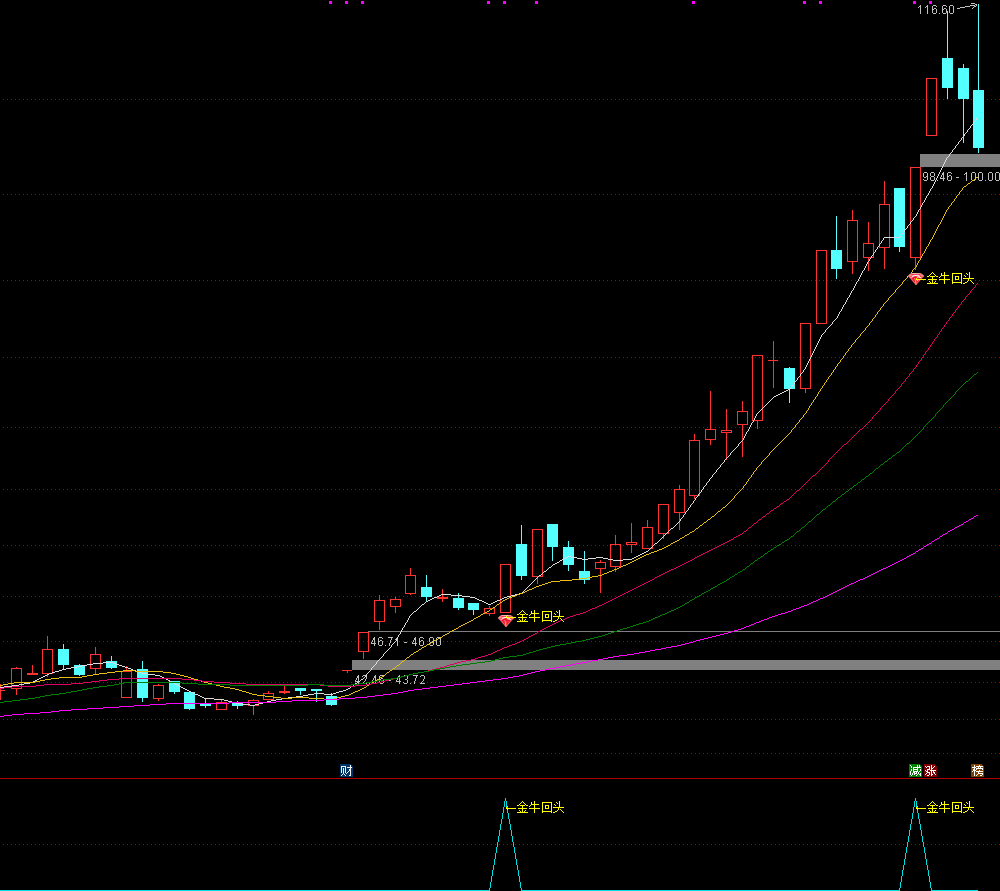Click the 46.71 - 46.90 gap label
This screenshot has height=891, width=1000.
click(406, 641)
